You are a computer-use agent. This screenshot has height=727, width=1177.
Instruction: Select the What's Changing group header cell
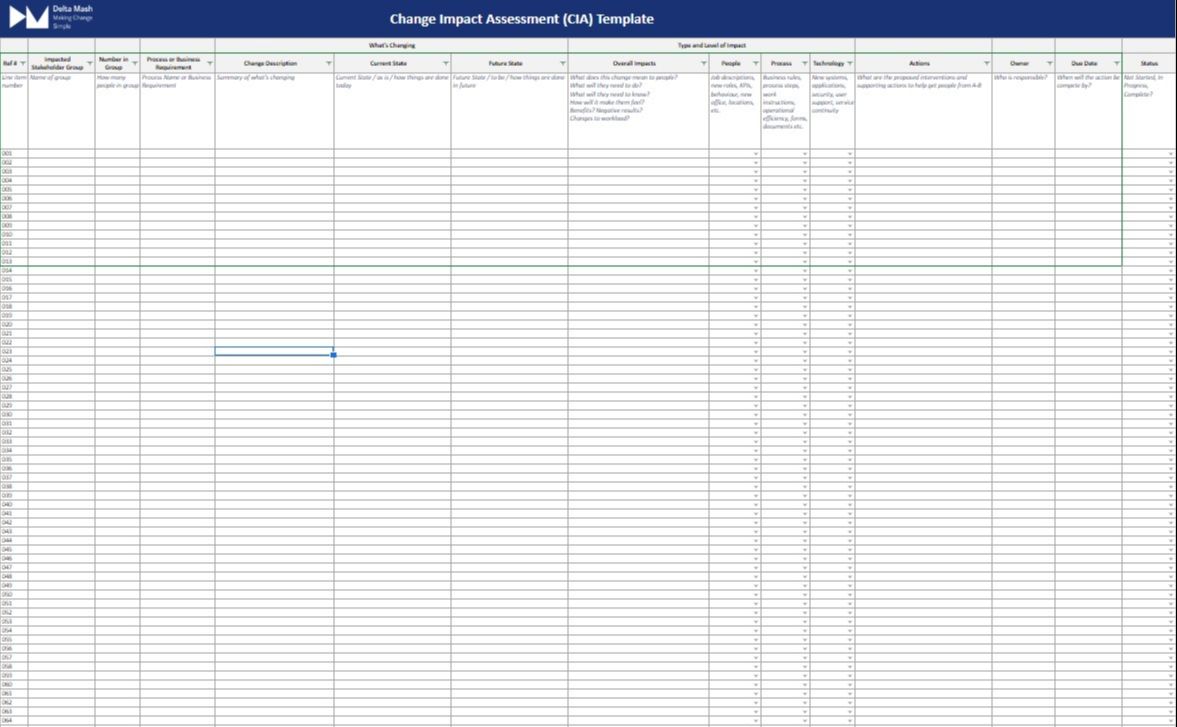pos(392,45)
